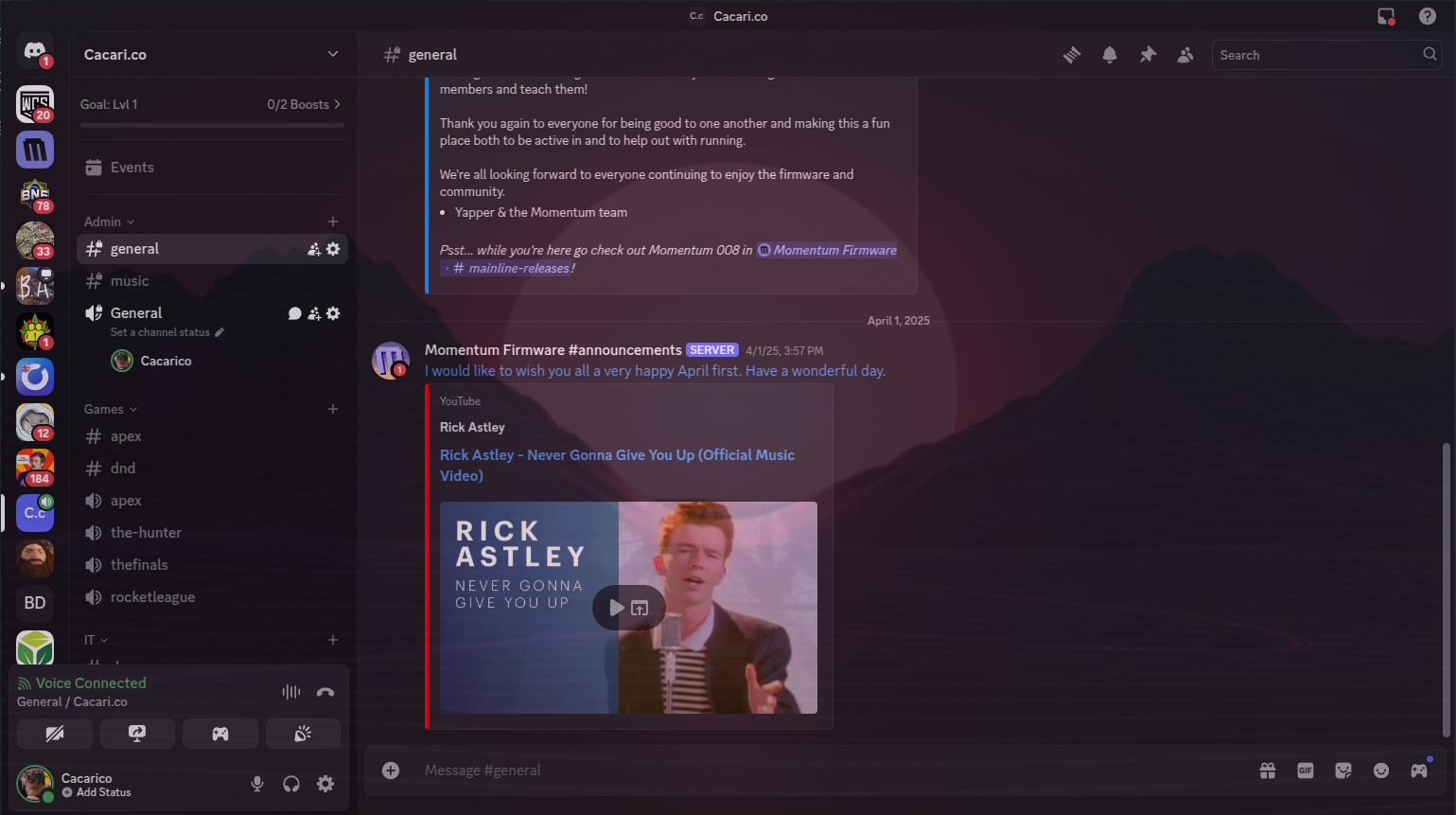Join the rocketleague voice channel
1456x815 pixels.
(x=213, y=597)
